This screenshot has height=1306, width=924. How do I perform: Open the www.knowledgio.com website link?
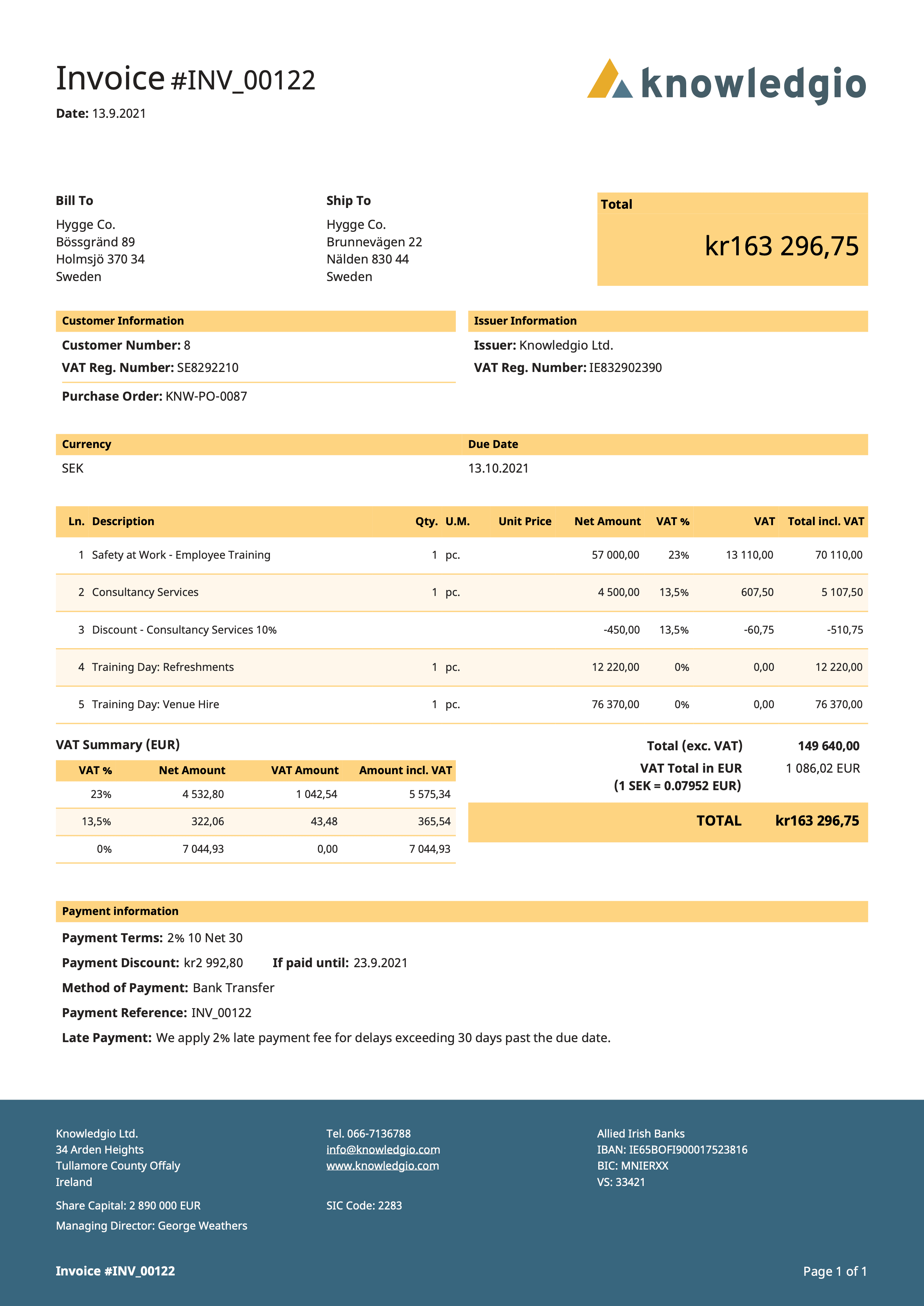tap(382, 1165)
